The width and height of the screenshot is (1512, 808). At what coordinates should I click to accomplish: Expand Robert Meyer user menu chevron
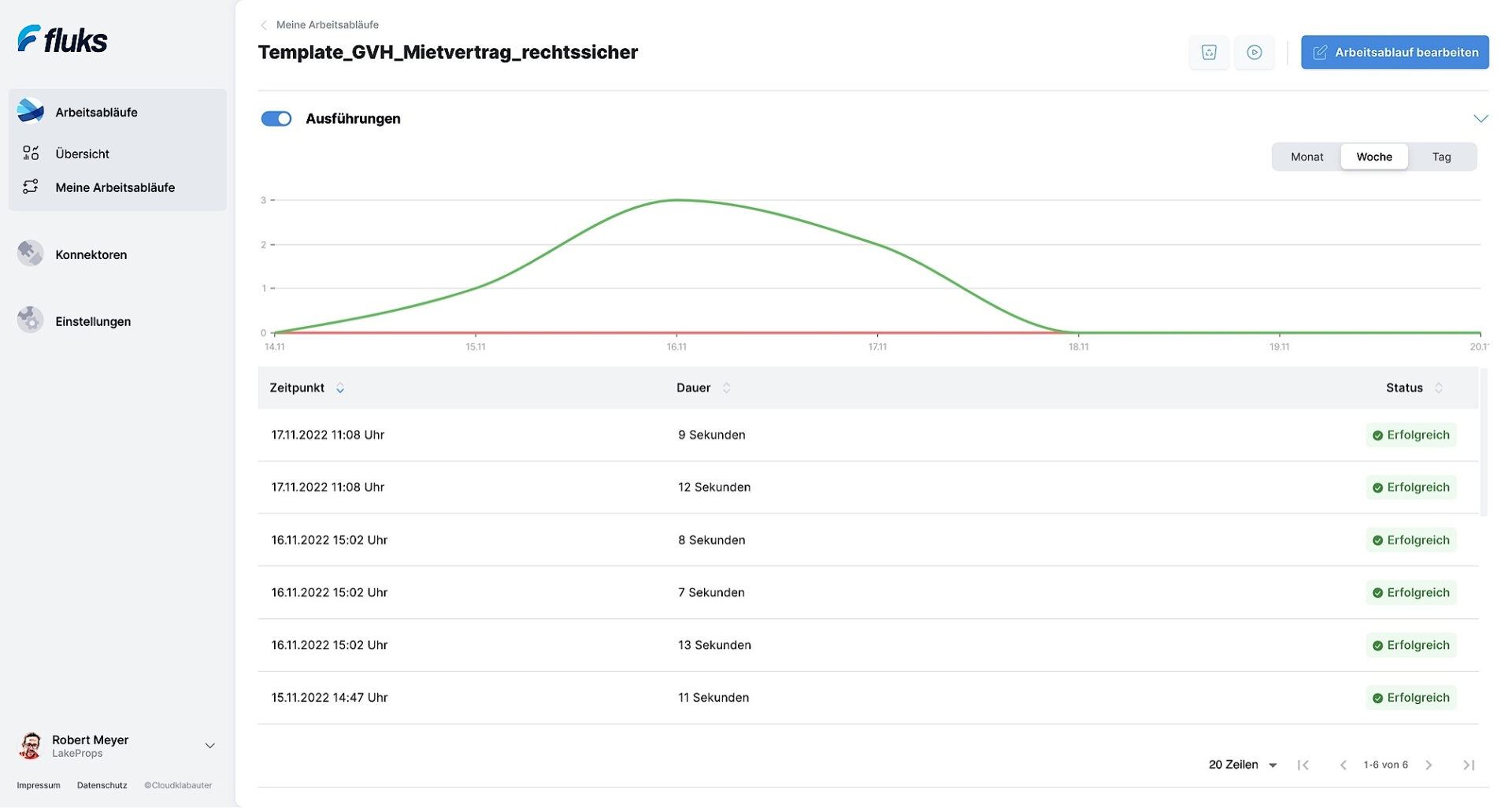point(210,746)
